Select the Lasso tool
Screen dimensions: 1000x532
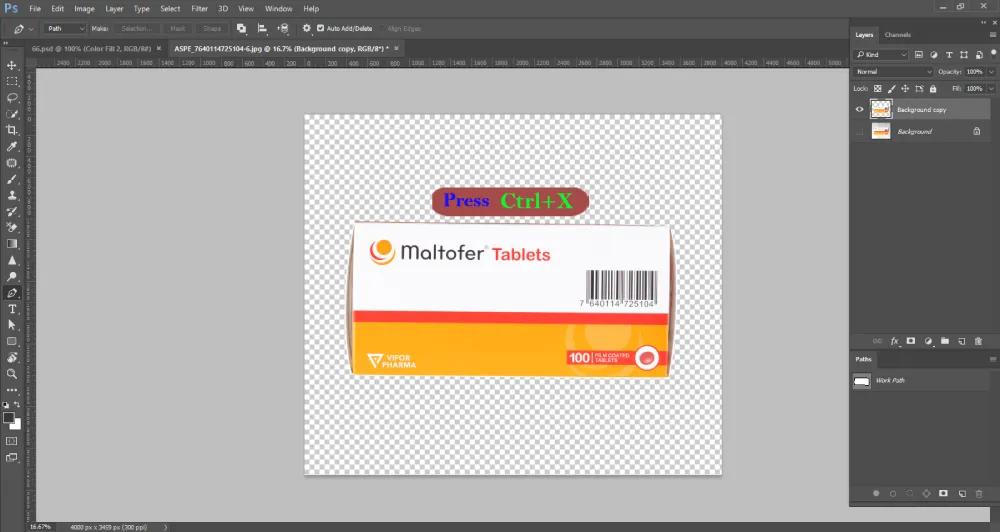pos(11,98)
